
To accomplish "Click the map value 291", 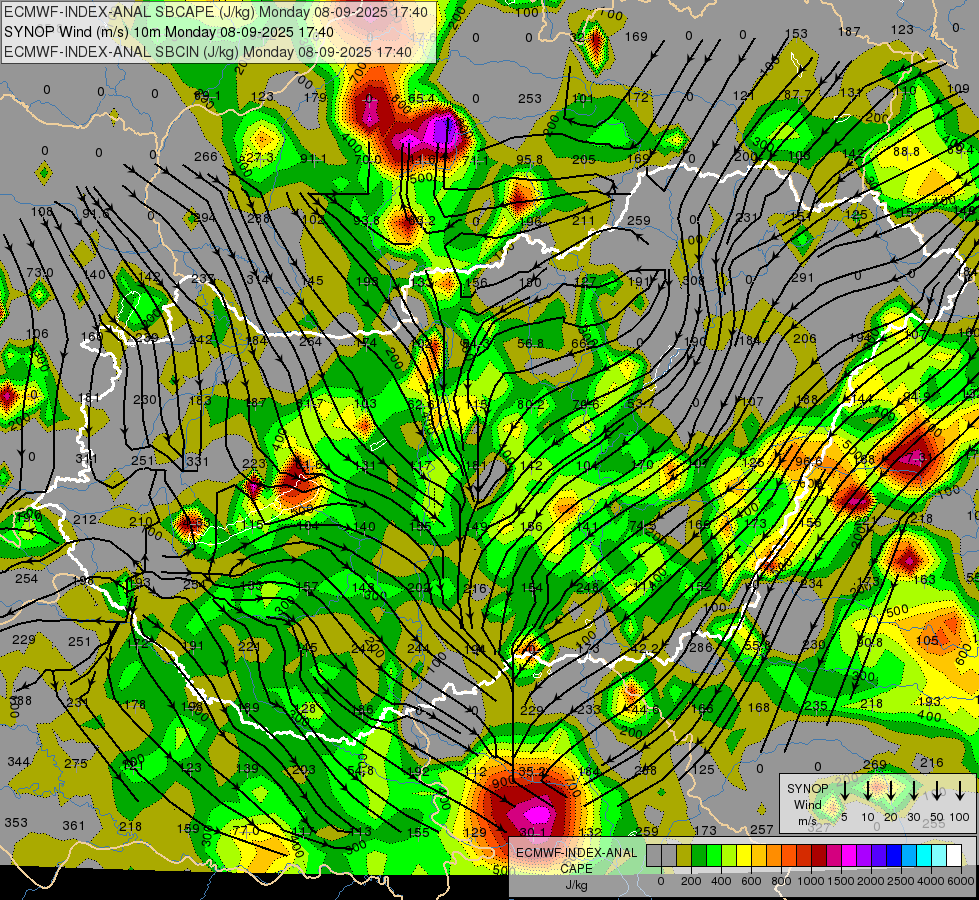I will (802, 277).
